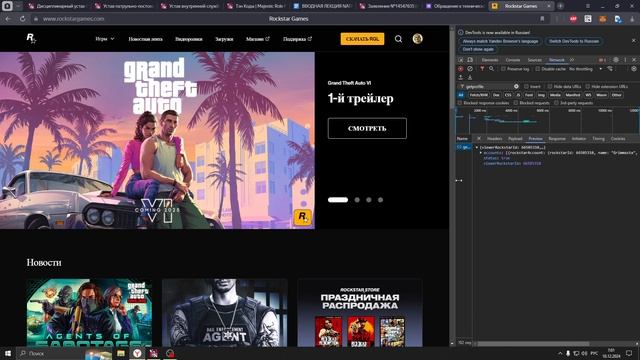The width and height of the screenshot is (640, 360).
Task: Enable Preserve log checkbox
Action: tap(503, 69)
